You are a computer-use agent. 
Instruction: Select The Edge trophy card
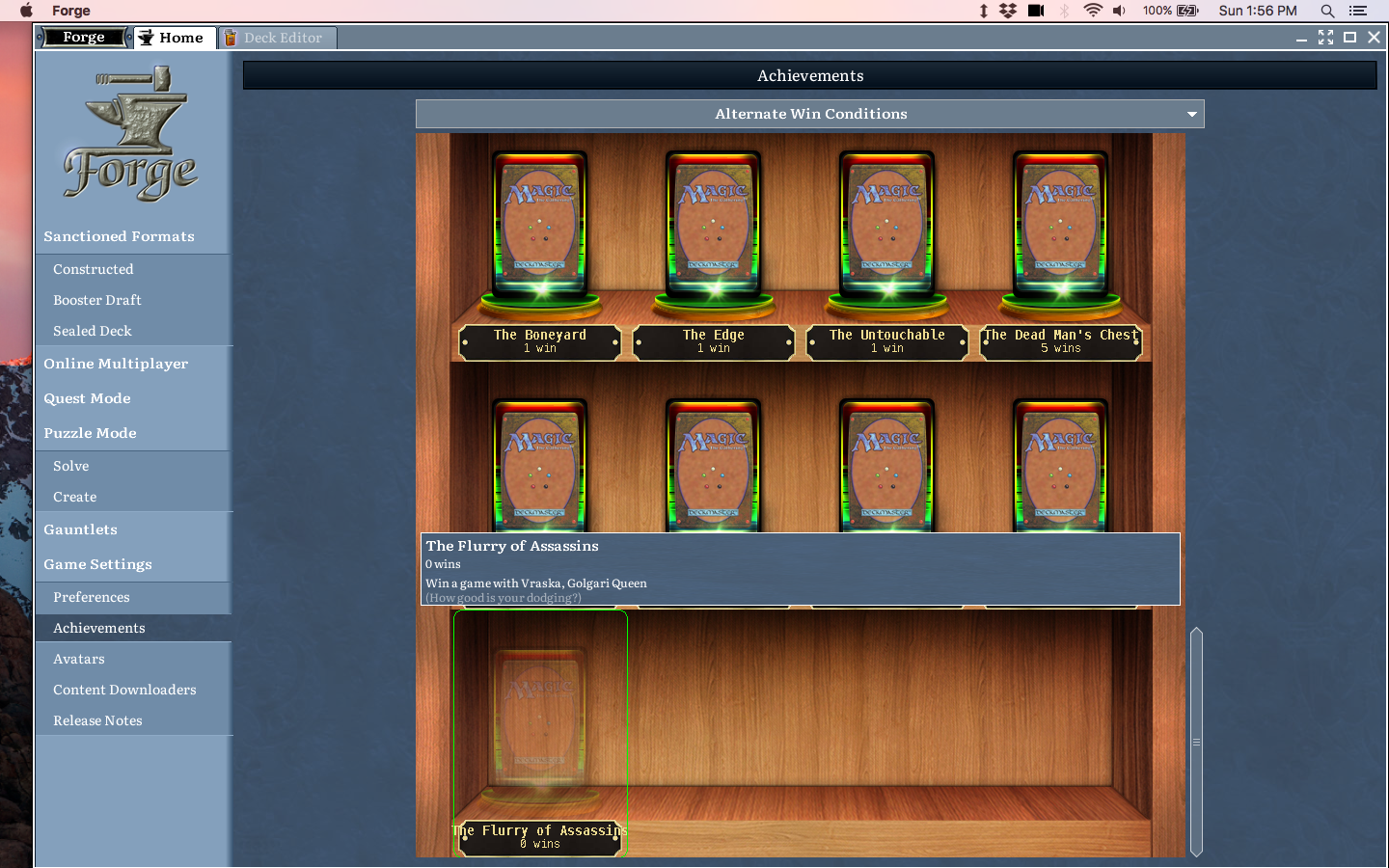pos(714,224)
